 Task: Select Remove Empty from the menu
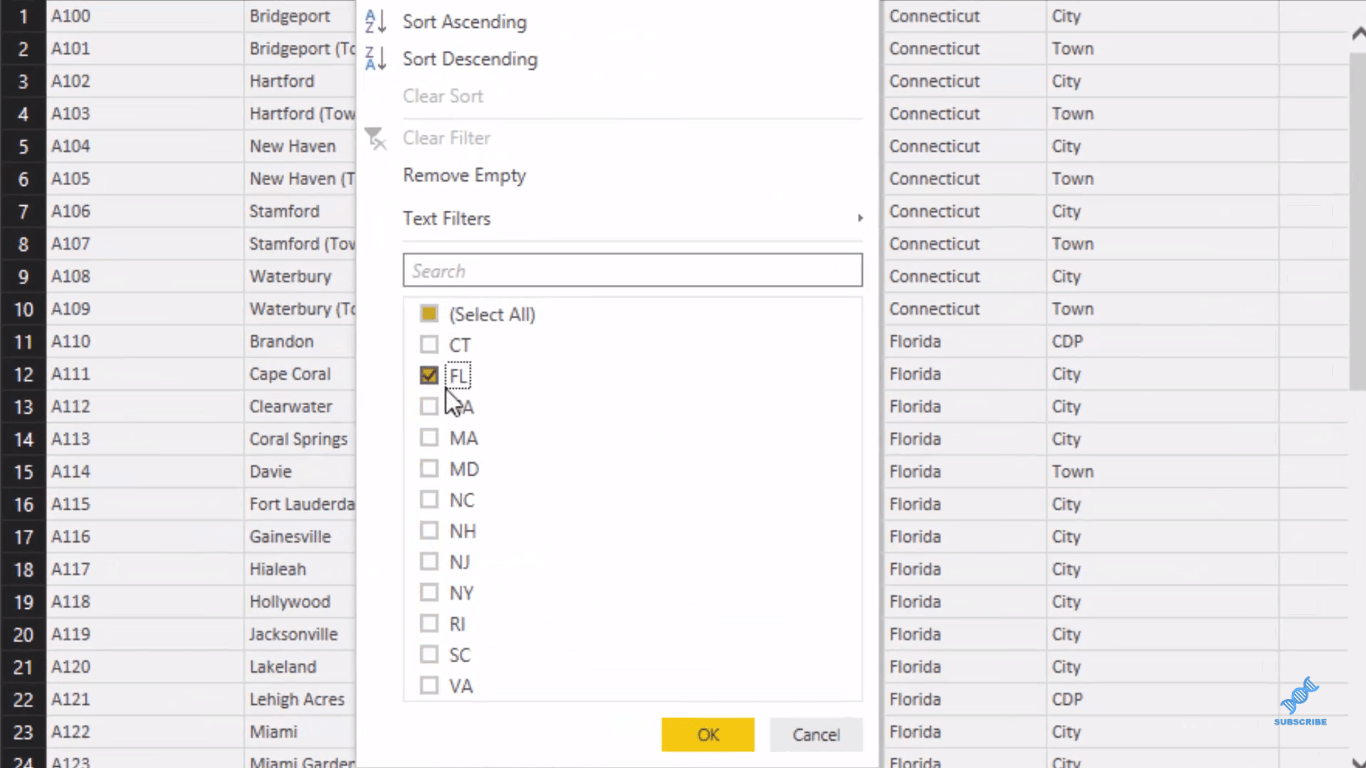pyautogui.click(x=464, y=176)
